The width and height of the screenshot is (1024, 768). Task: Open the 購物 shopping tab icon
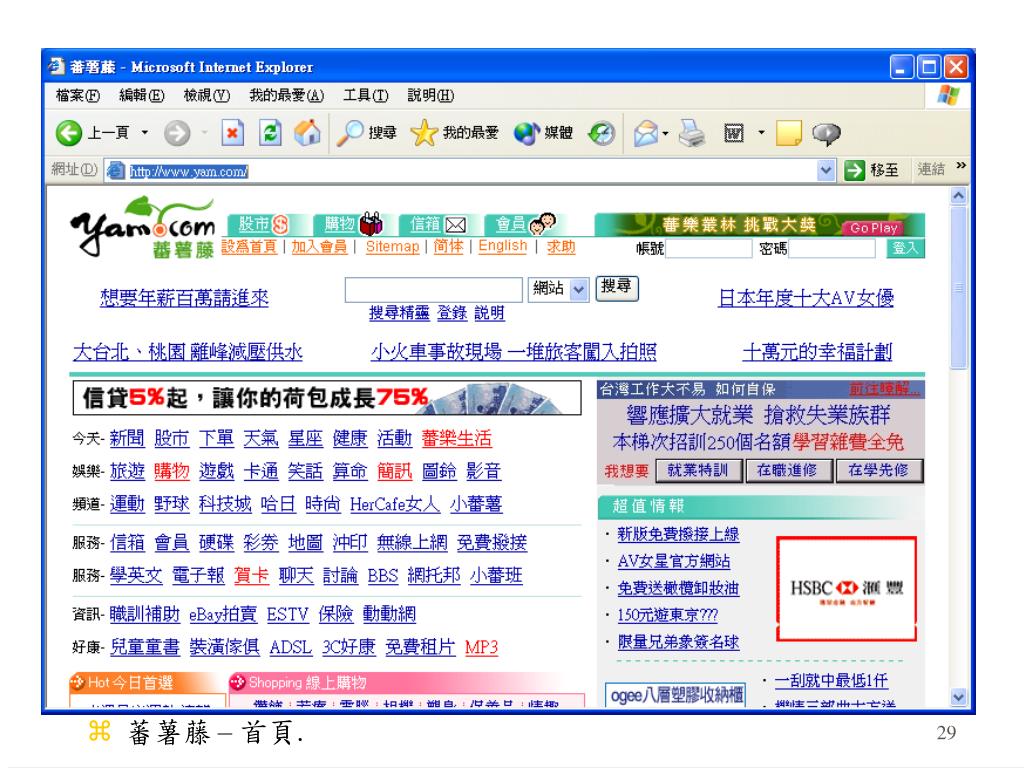click(x=353, y=224)
